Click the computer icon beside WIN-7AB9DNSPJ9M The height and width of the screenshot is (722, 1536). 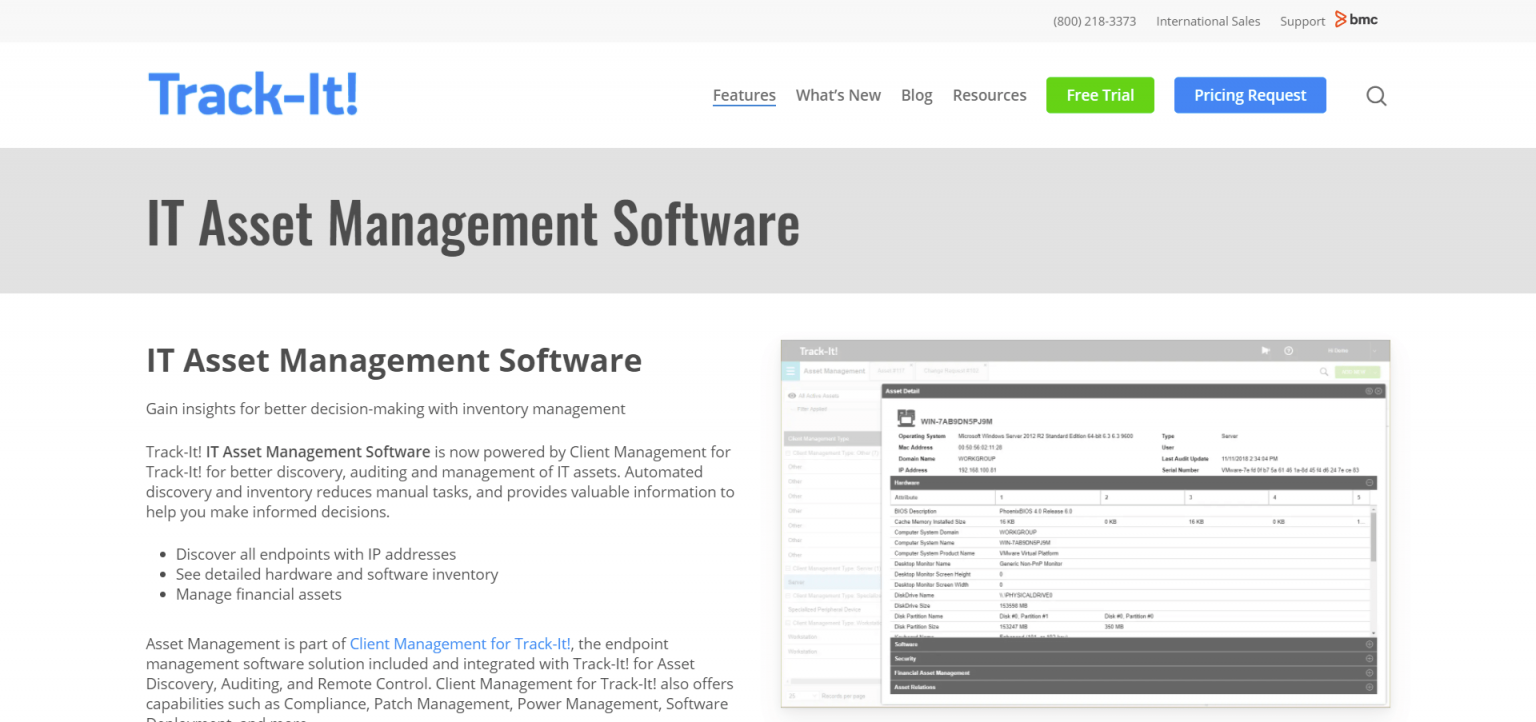[905, 419]
